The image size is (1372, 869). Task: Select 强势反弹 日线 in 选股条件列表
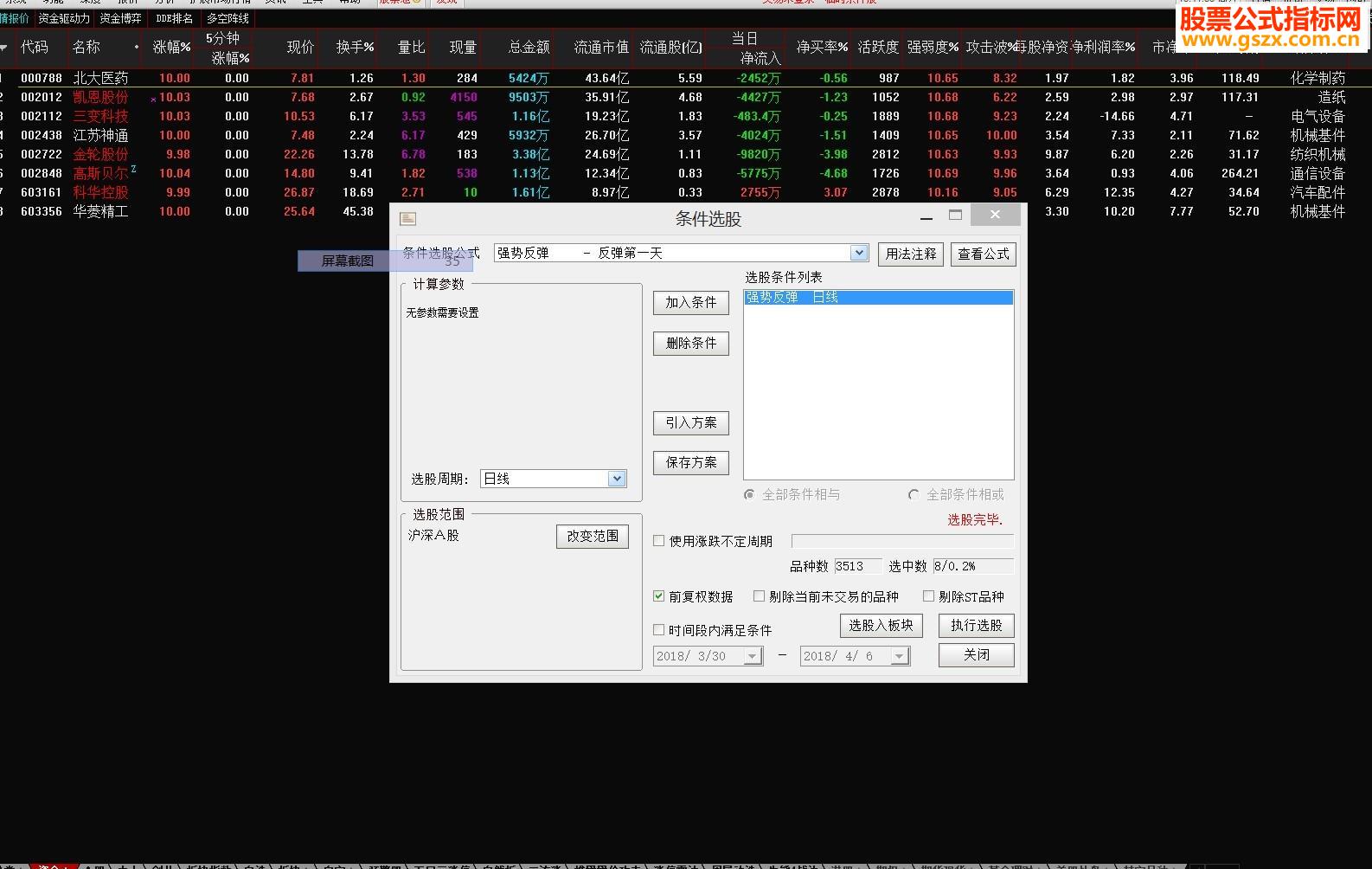pyautogui.click(x=878, y=297)
